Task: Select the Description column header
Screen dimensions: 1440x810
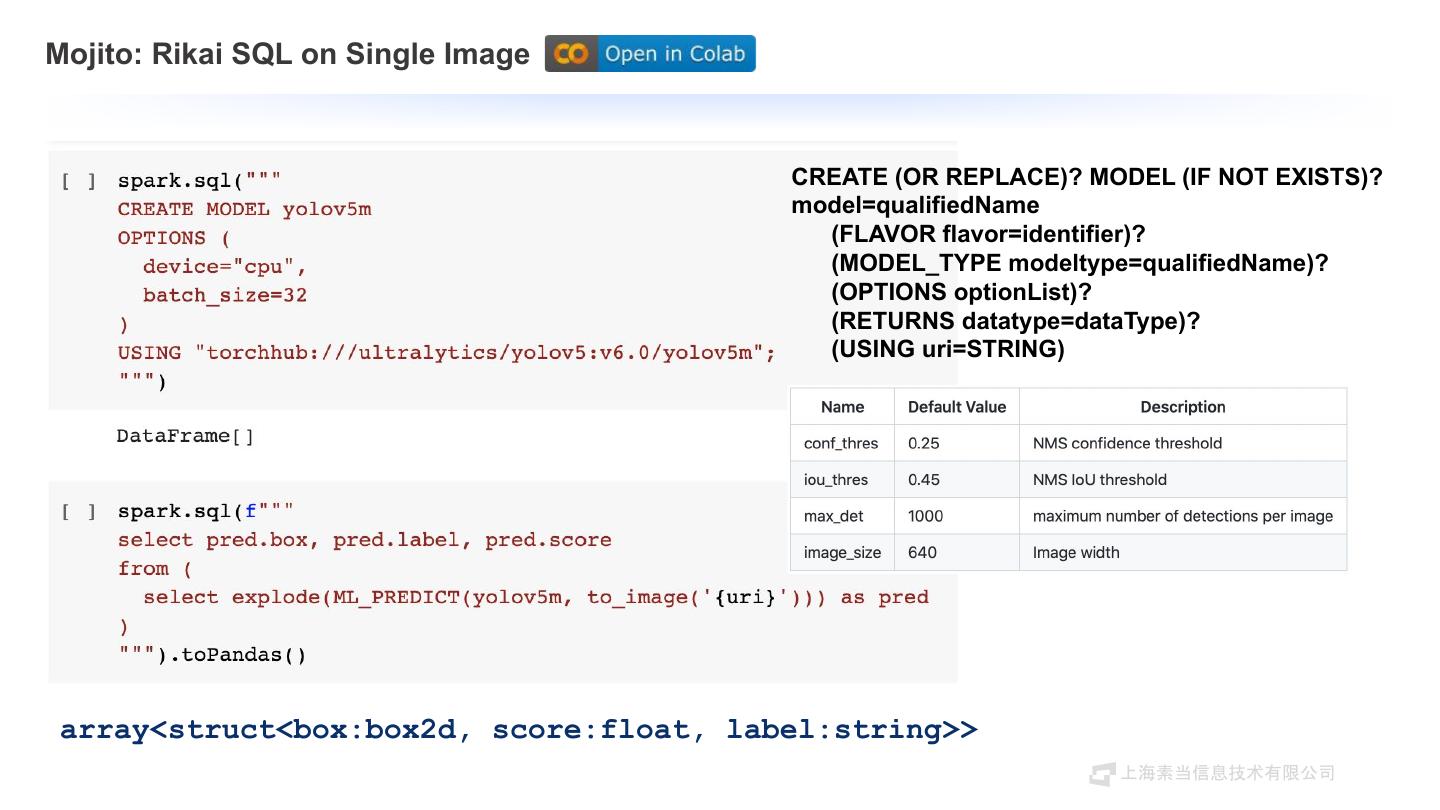Action: [x=1182, y=407]
